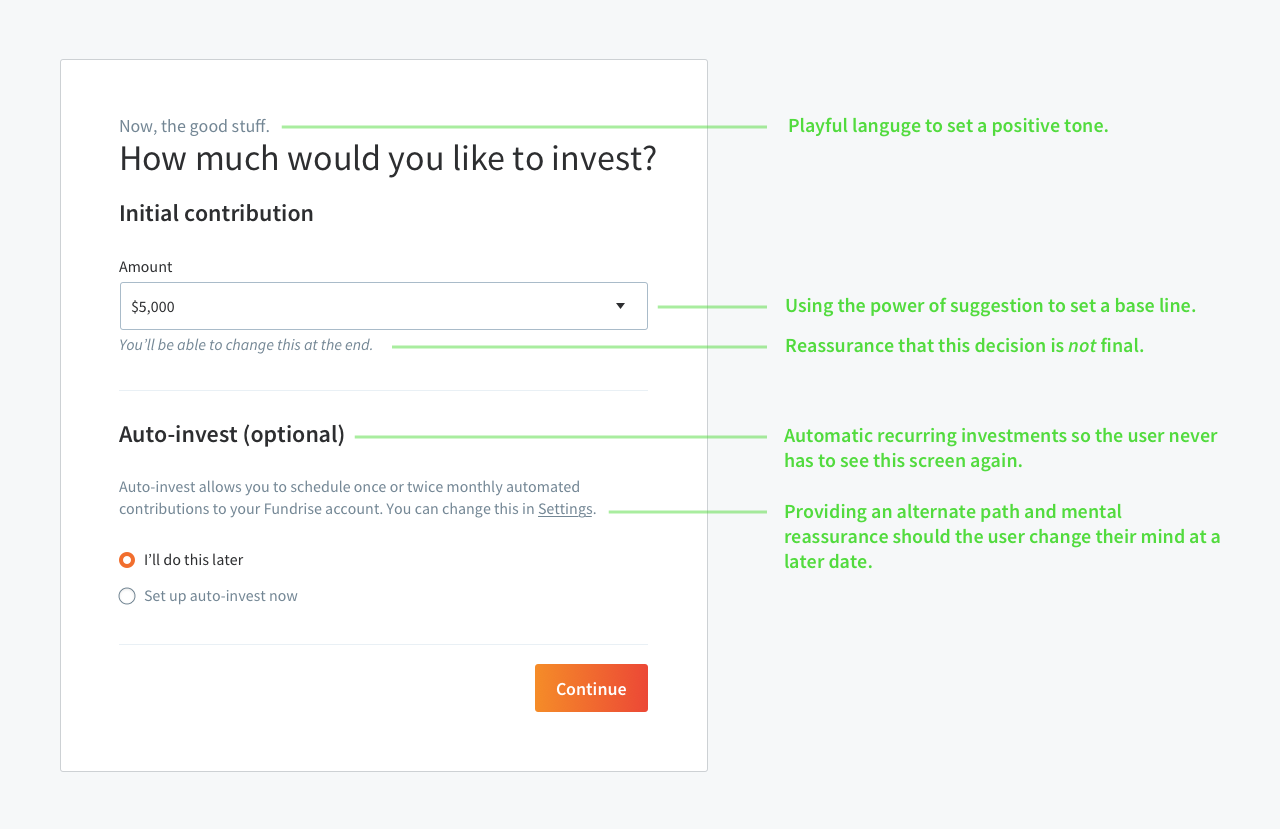Click the "Providing an alternate path" annotation
The width and height of the screenshot is (1280, 829).
tap(1001, 537)
